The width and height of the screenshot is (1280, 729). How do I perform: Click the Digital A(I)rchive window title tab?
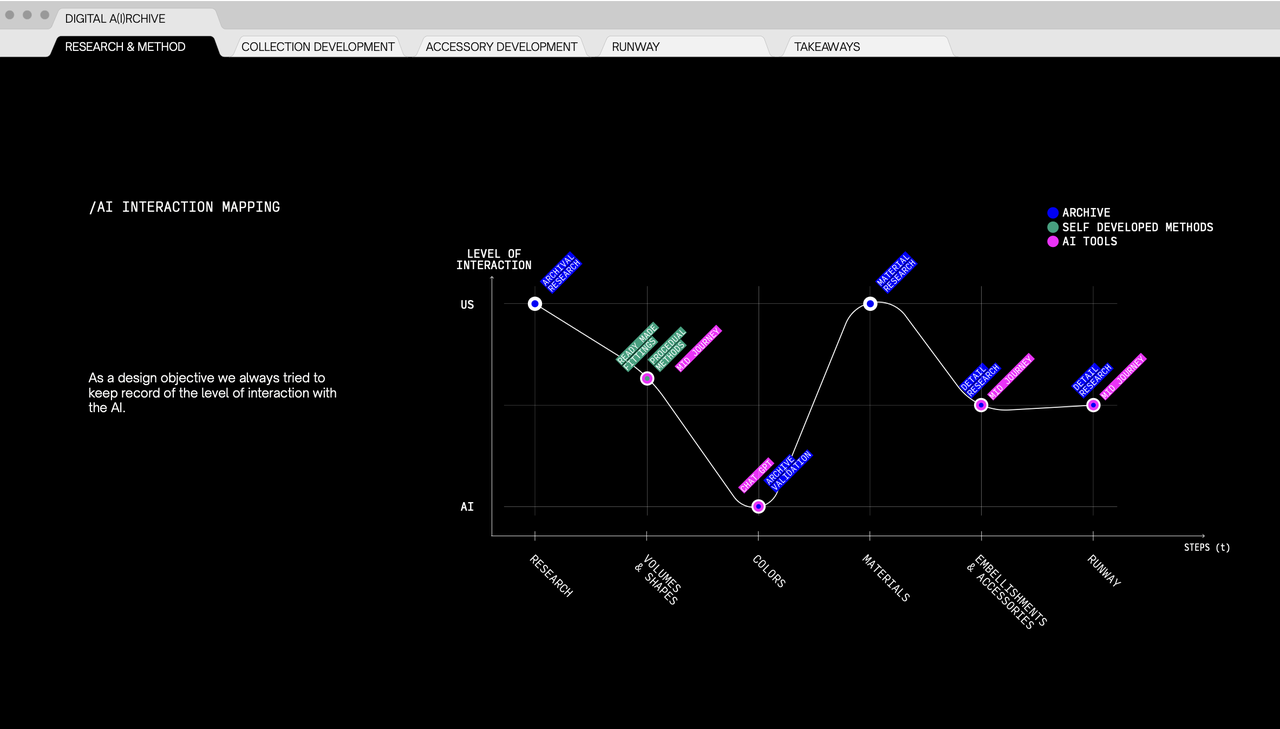coord(115,19)
